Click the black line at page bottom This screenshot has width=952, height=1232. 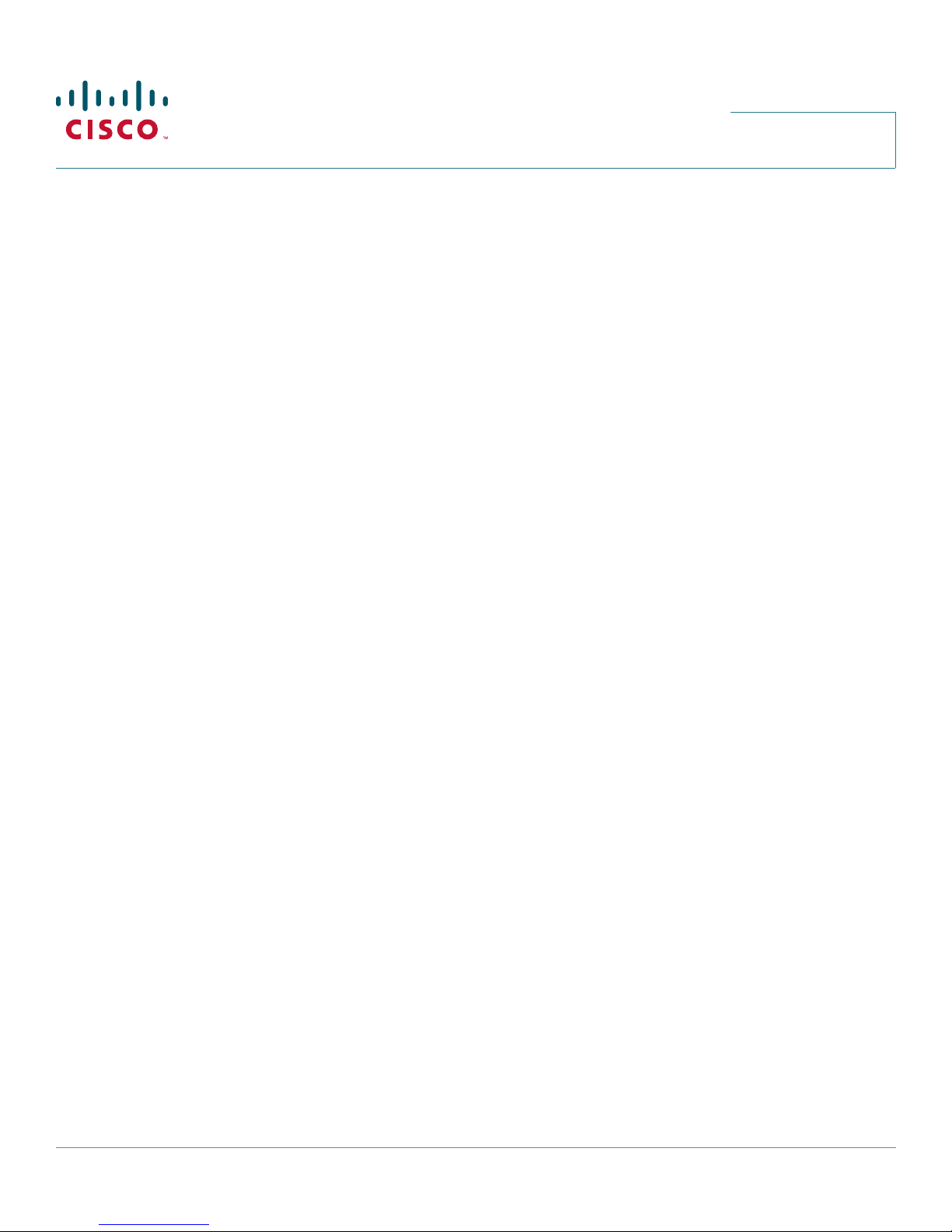(476, 1230)
